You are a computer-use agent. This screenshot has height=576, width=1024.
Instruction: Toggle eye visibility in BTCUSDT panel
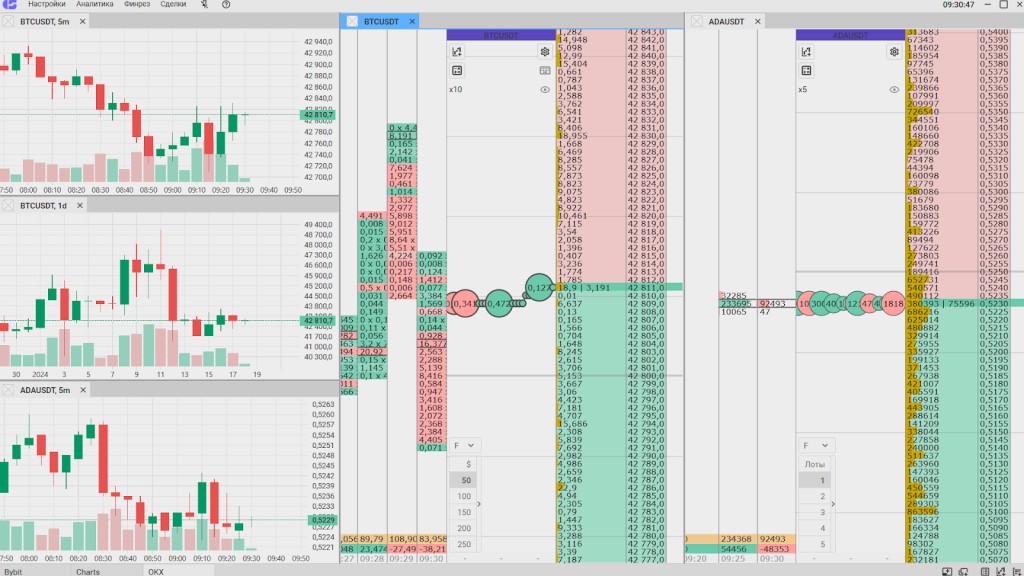pyautogui.click(x=545, y=89)
